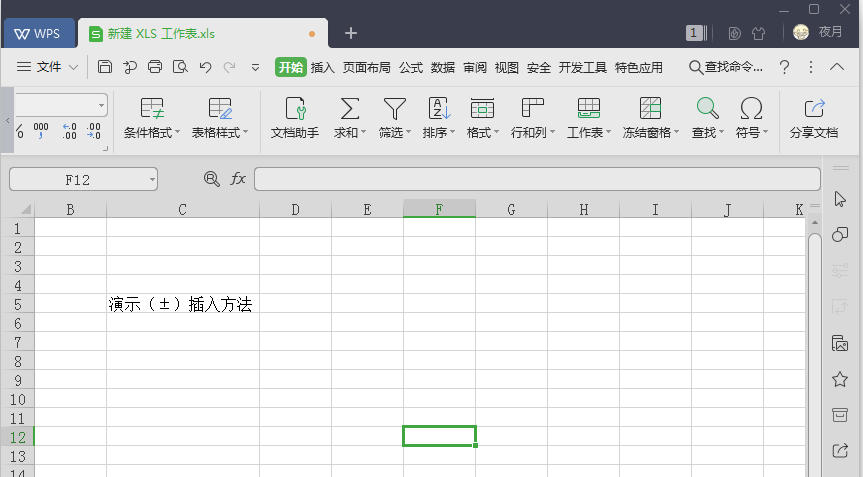
Task: Select row 12 header
Action: tap(17, 437)
